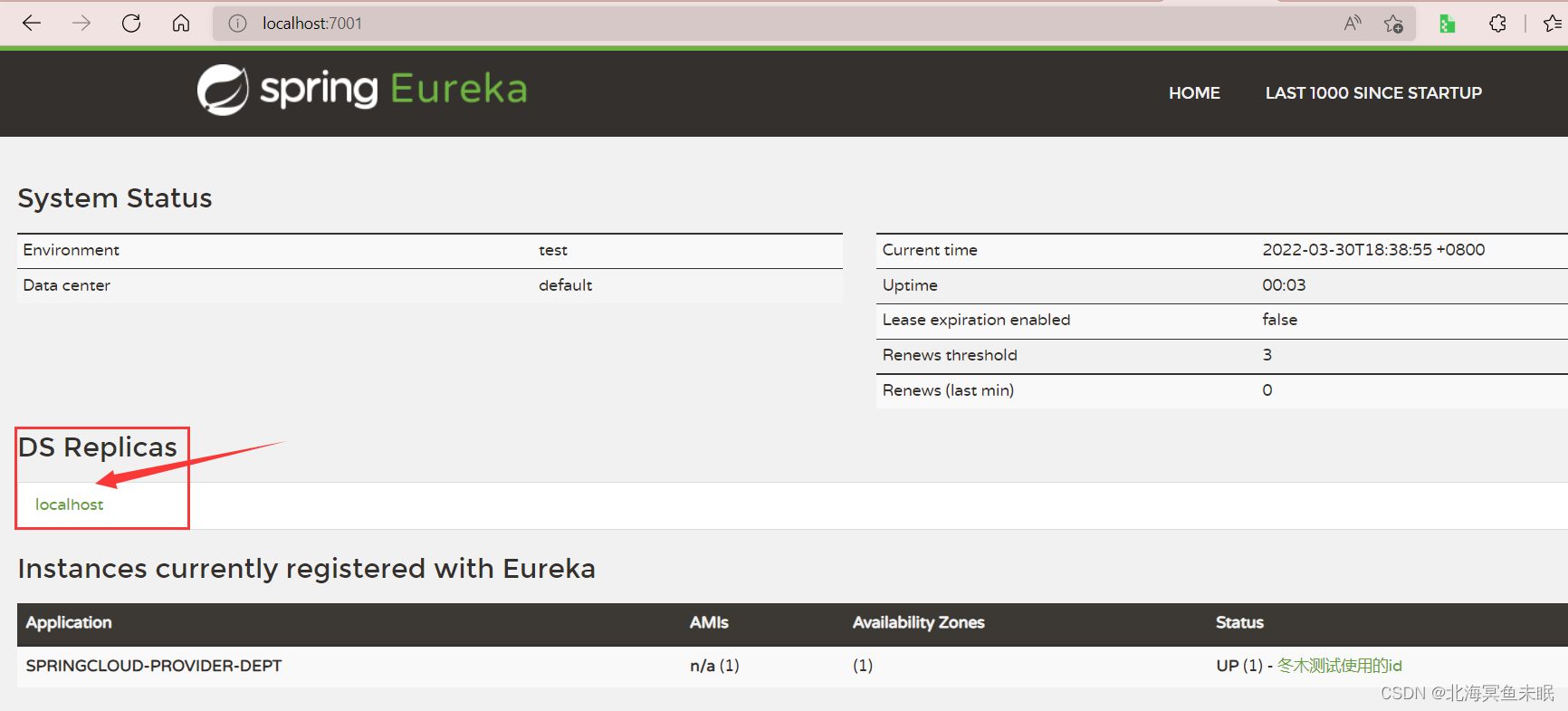Open the 冬木测试使用的id instance link
This screenshot has width=1568, height=711.
click(x=1339, y=666)
